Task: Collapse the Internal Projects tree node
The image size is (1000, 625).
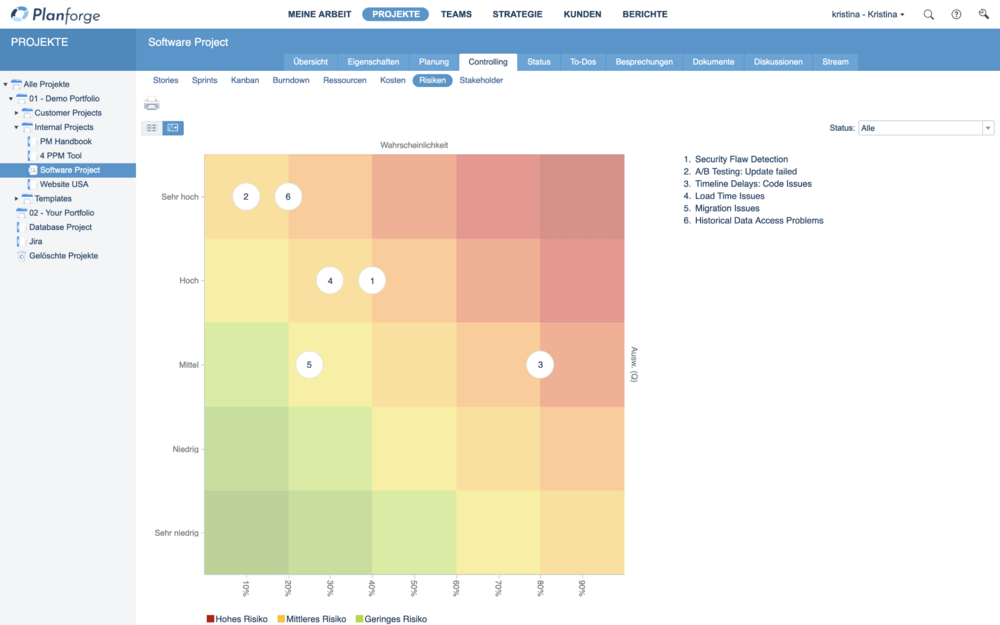Action: 17,128
